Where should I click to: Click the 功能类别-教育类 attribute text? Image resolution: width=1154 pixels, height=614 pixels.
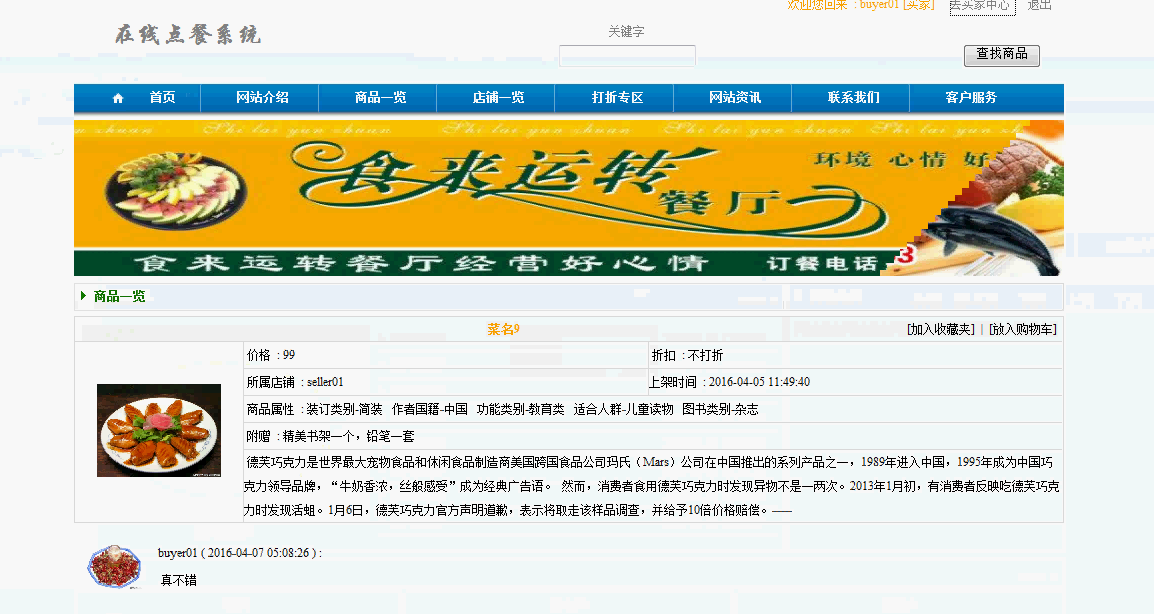pyautogui.click(x=520, y=409)
